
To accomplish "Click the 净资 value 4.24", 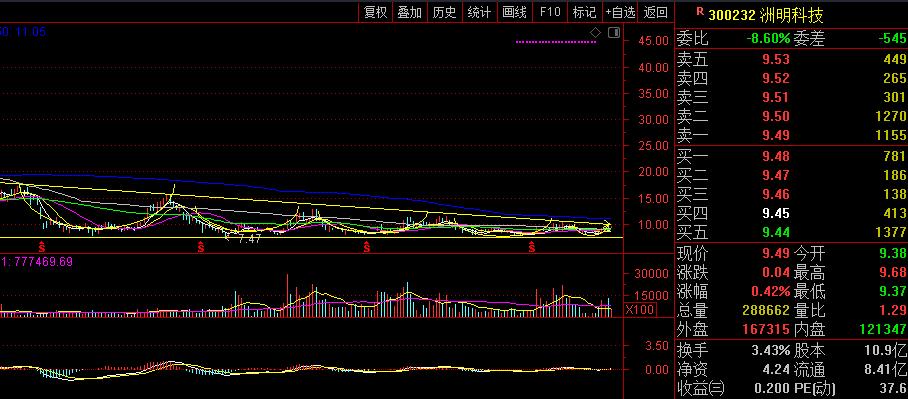I will pyautogui.click(x=776, y=369).
